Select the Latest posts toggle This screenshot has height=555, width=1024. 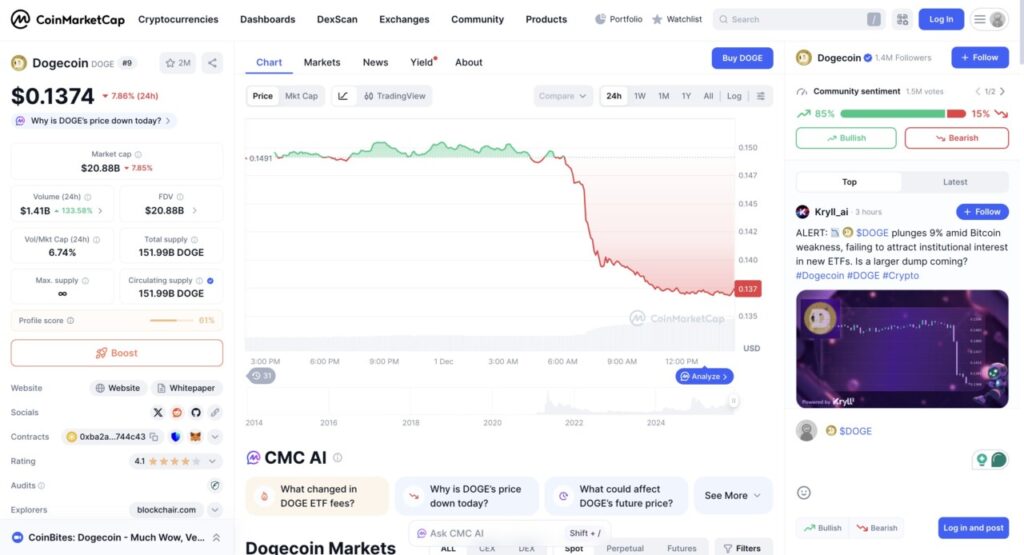tap(954, 182)
